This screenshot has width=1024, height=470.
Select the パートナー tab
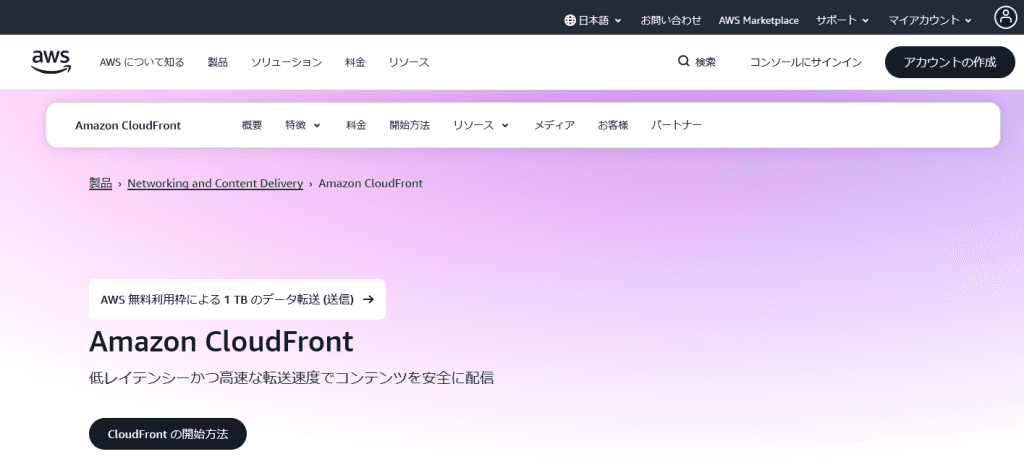tap(676, 125)
